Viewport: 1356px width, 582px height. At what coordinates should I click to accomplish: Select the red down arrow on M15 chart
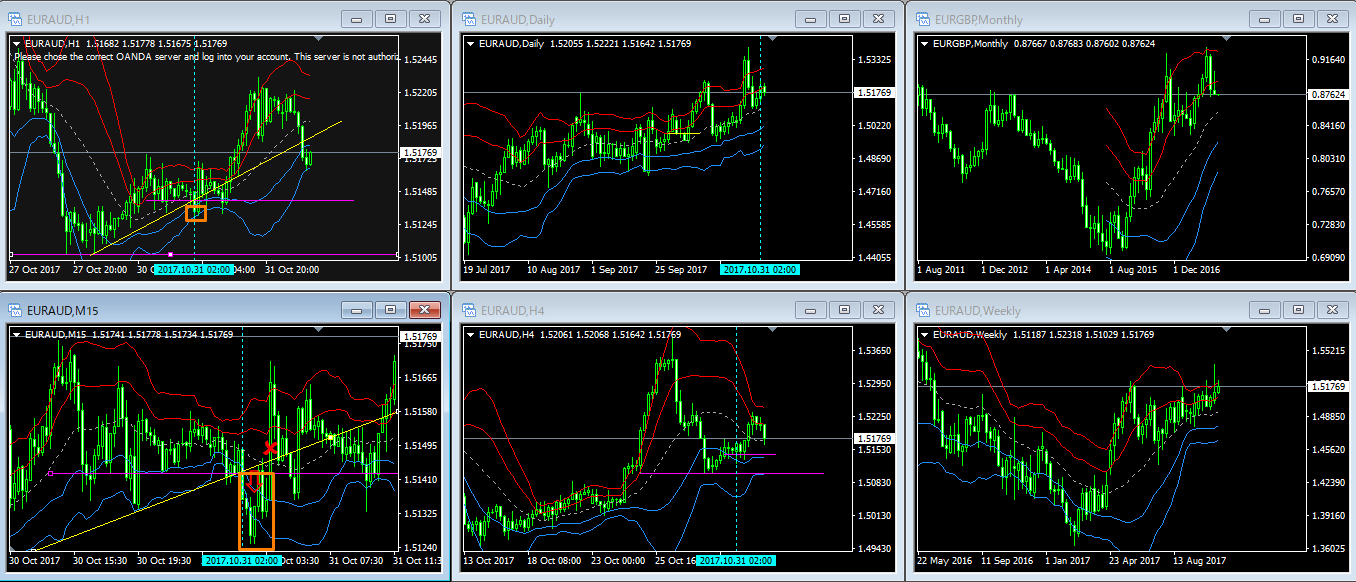pyautogui.click(x=254, y=483)
